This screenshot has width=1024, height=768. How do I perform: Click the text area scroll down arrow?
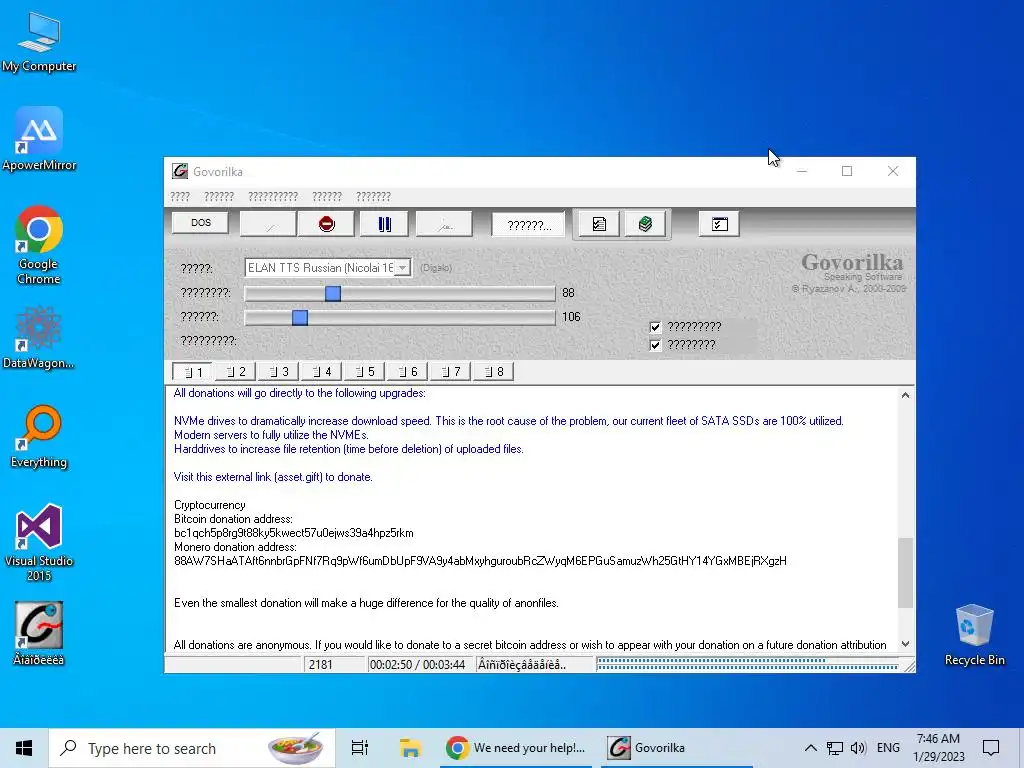[x=905, y=644]
